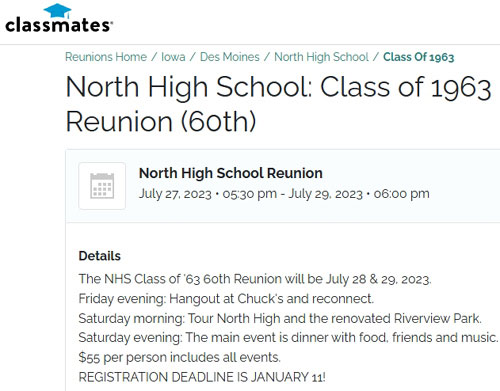
Task: Click the REGISTRATION DEADLINE IS JANUARY 11 line
Action: click(x=202, y=377)
